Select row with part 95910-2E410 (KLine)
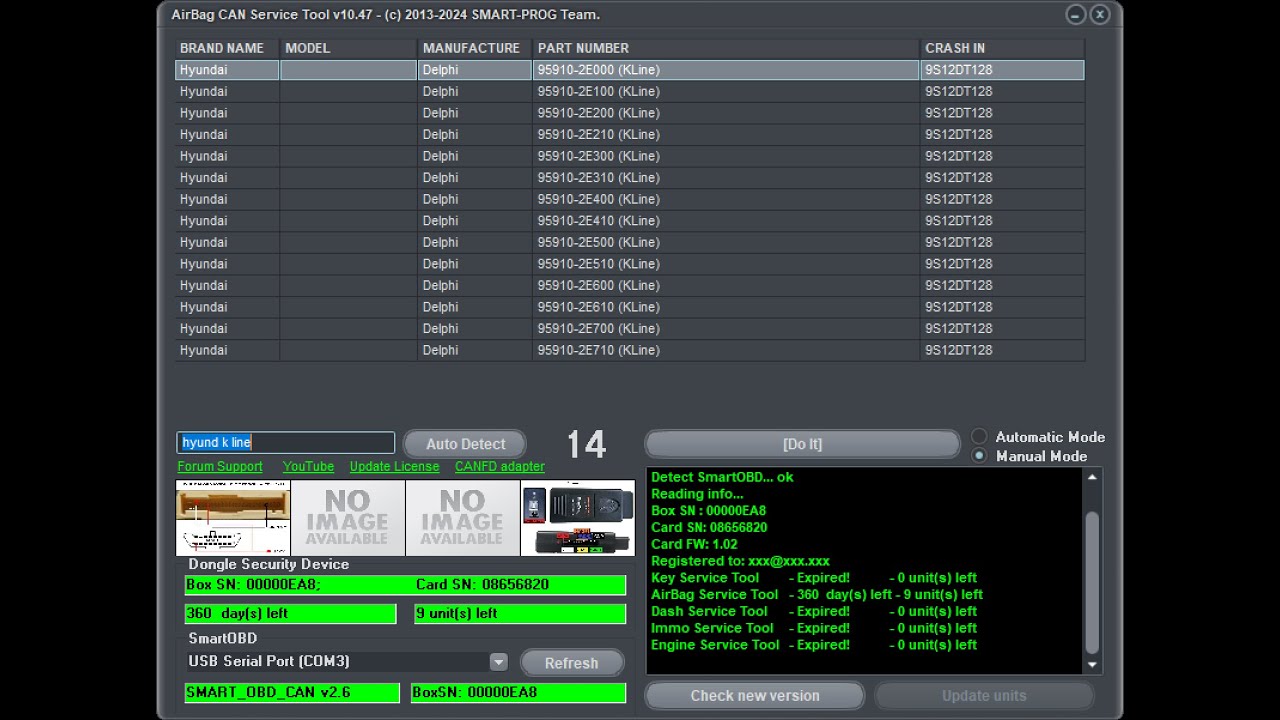Screen dimensions: 1280x720 pos(630,221)
